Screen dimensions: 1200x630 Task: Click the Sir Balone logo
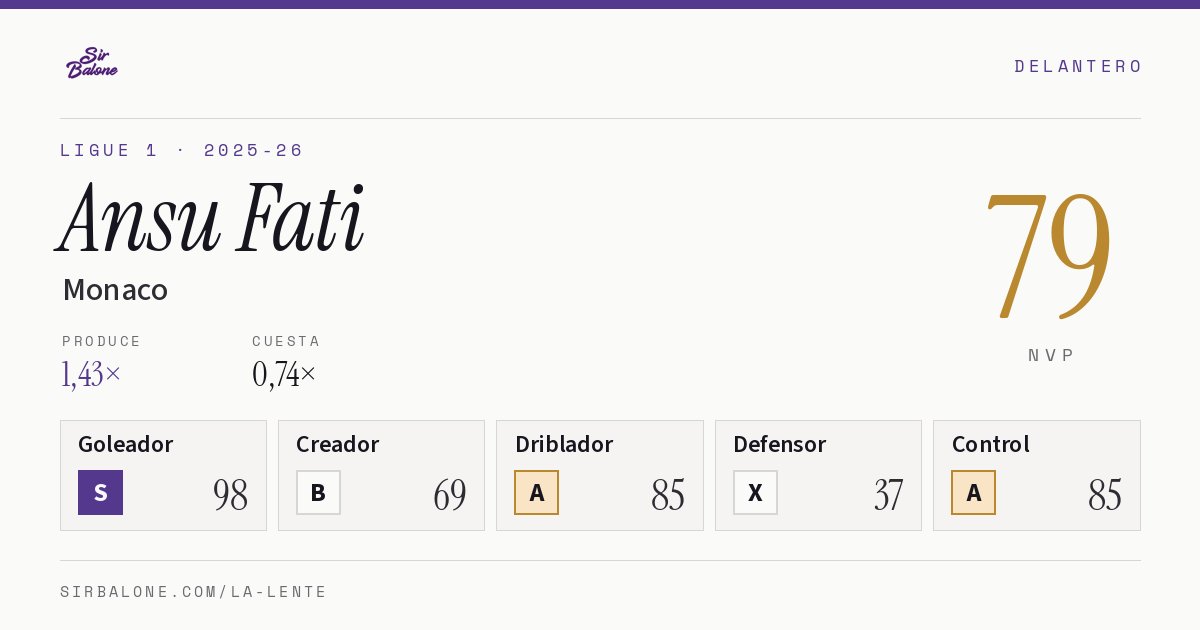click(92, 63)
